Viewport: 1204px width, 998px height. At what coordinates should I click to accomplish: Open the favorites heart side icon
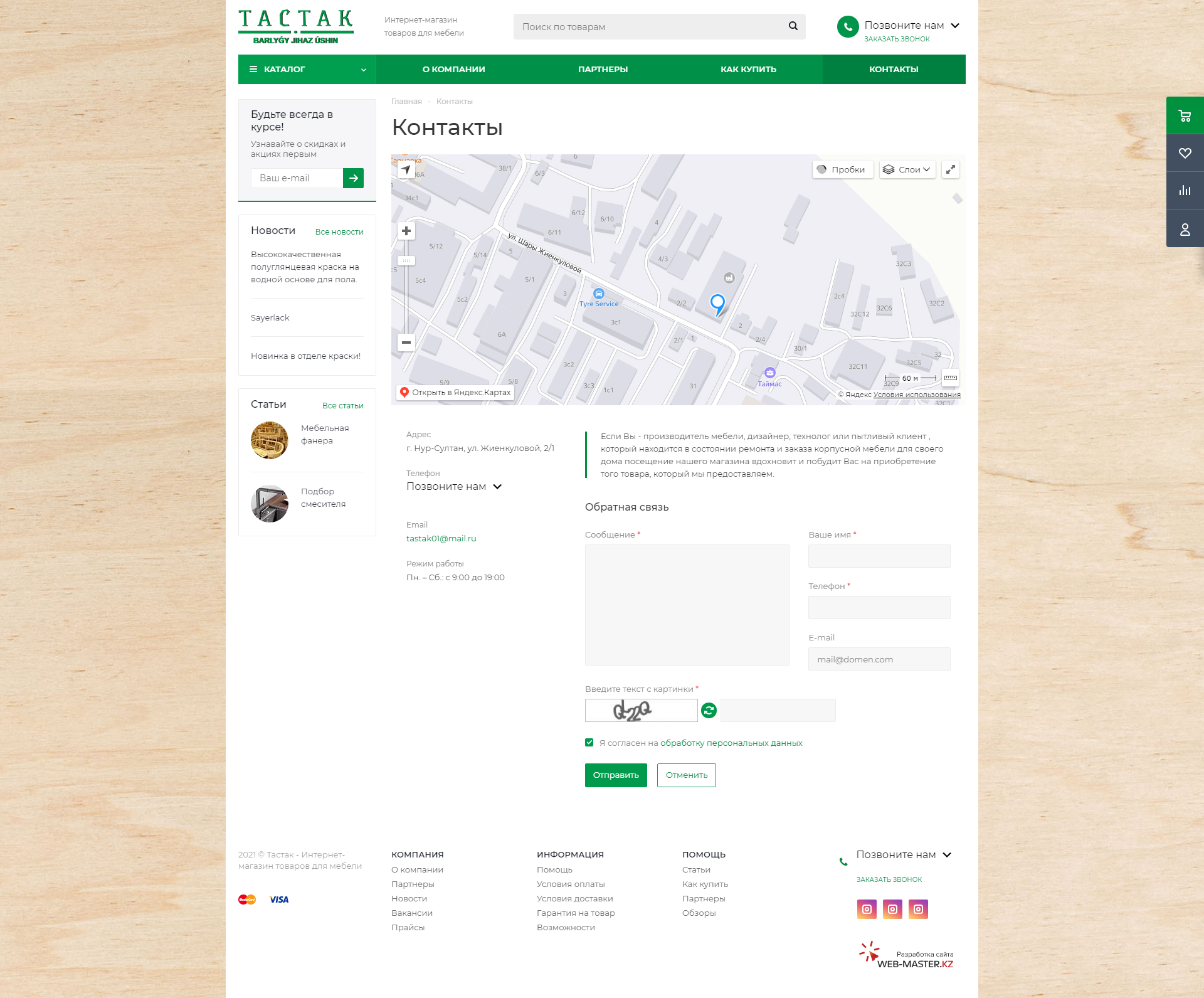pos(1185,153)
